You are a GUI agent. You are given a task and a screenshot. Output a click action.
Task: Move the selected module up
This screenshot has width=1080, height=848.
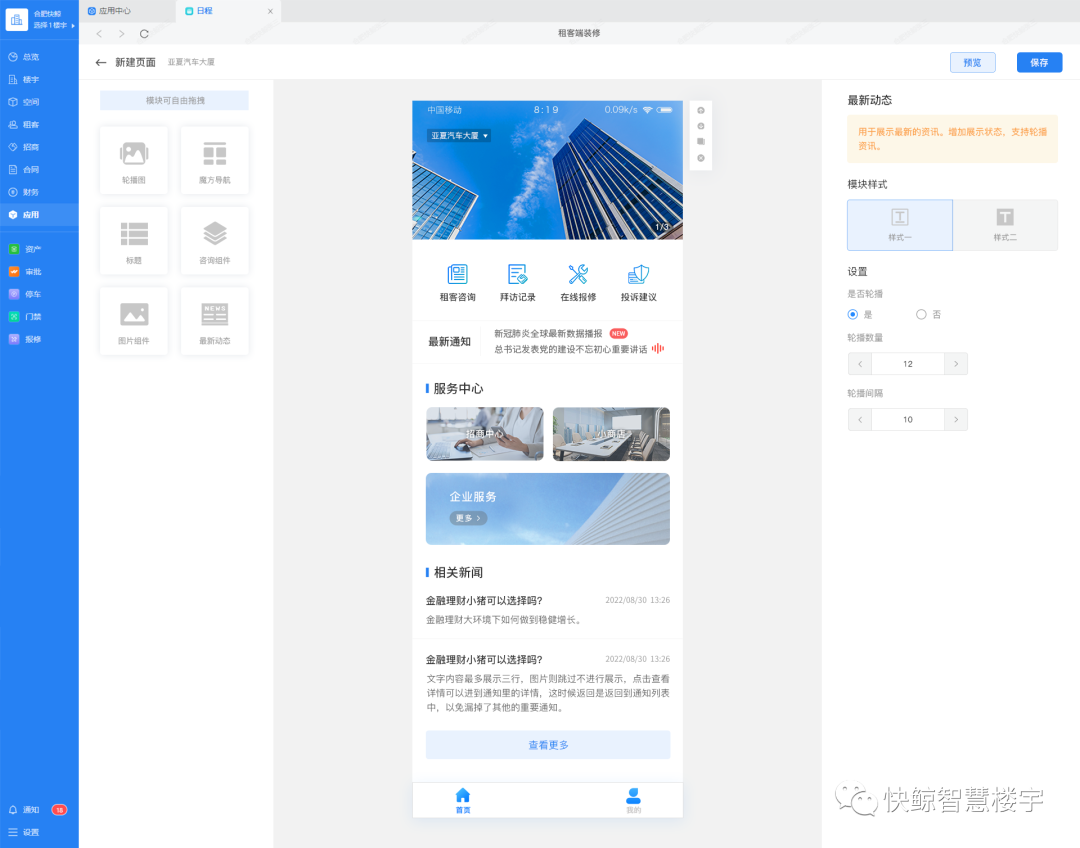pyautogui.click(x=700, y=110)
